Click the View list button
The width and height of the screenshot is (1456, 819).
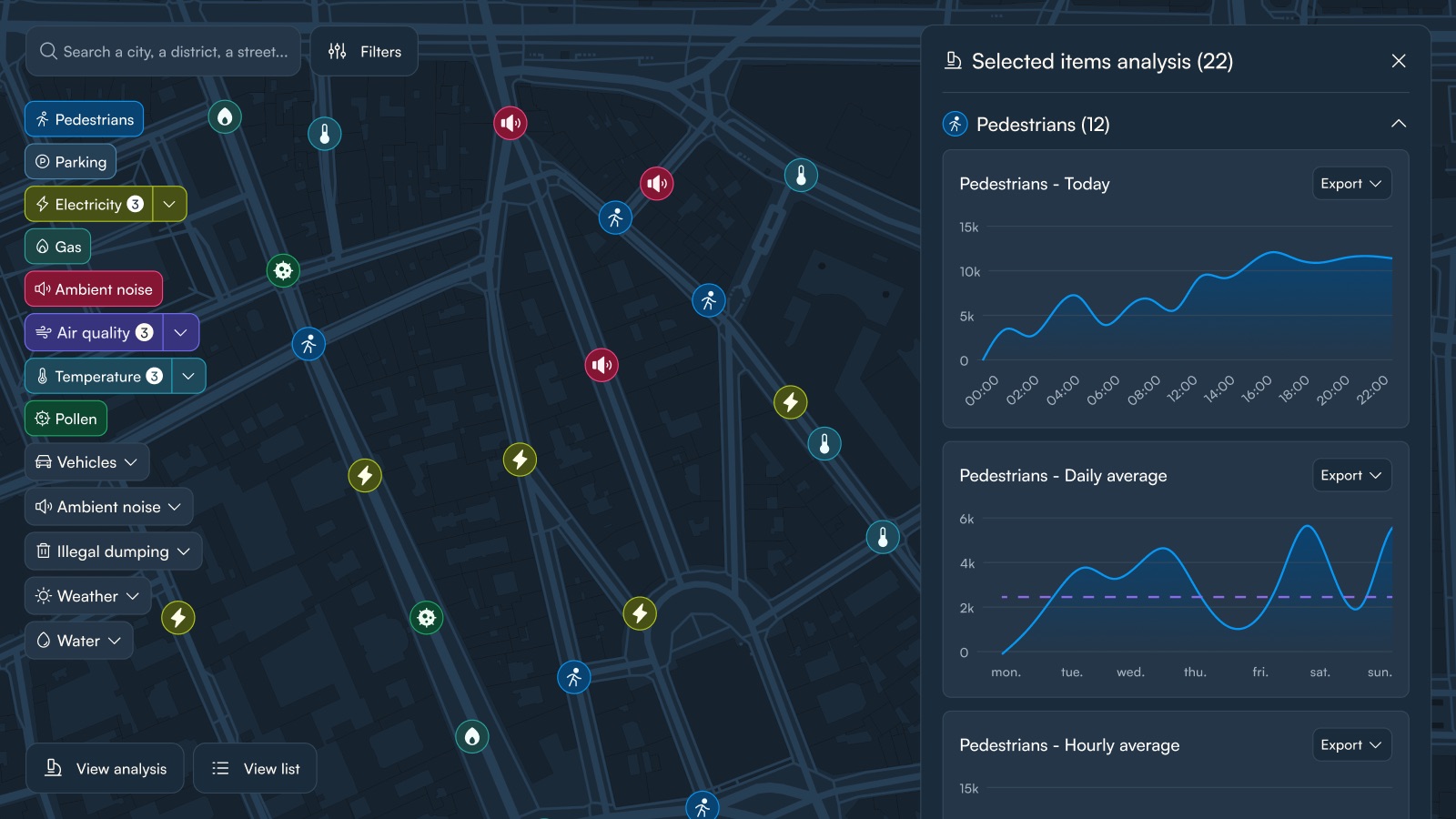[x=255, y=769]
